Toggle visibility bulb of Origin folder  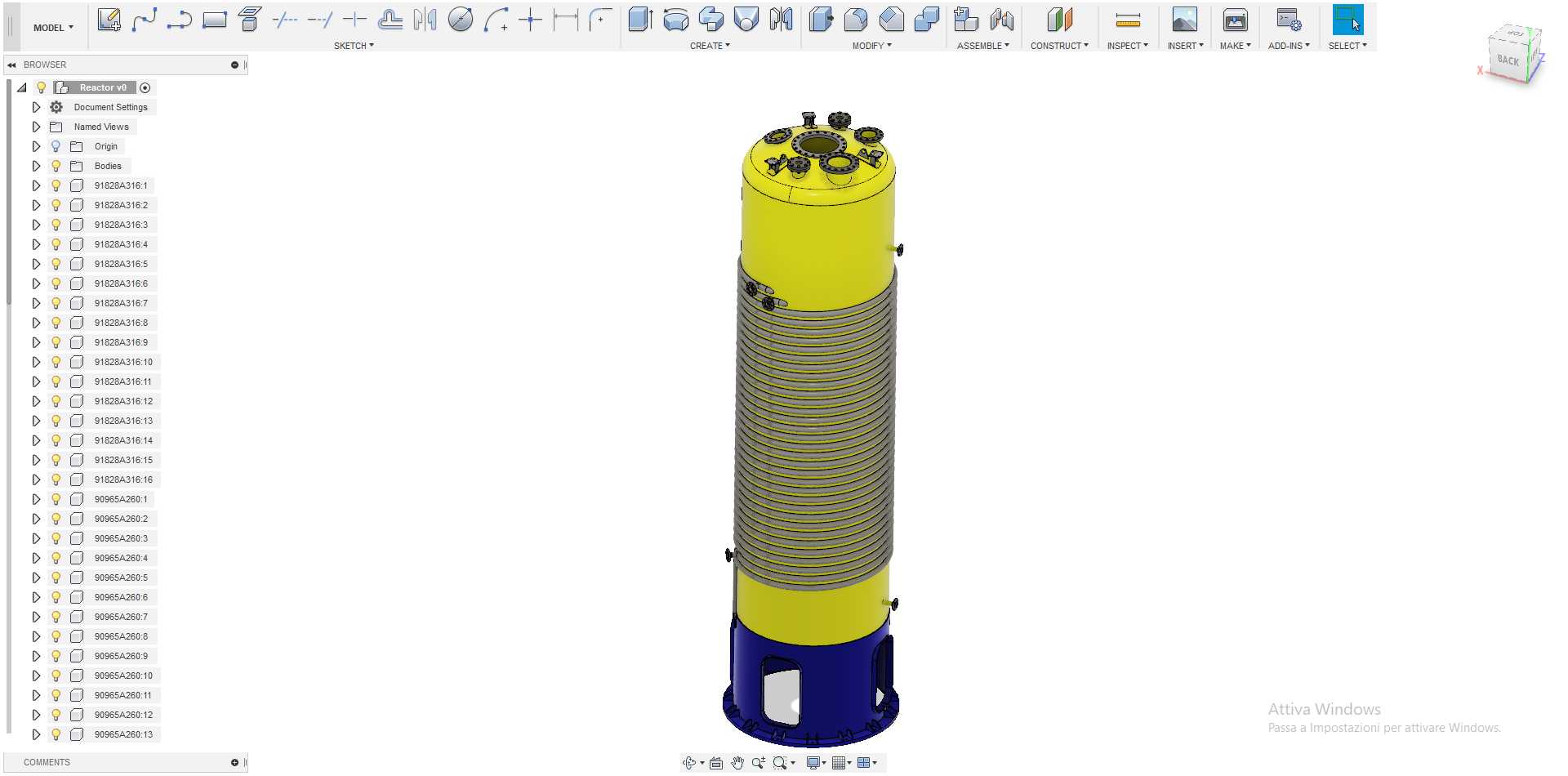(56, 146)
